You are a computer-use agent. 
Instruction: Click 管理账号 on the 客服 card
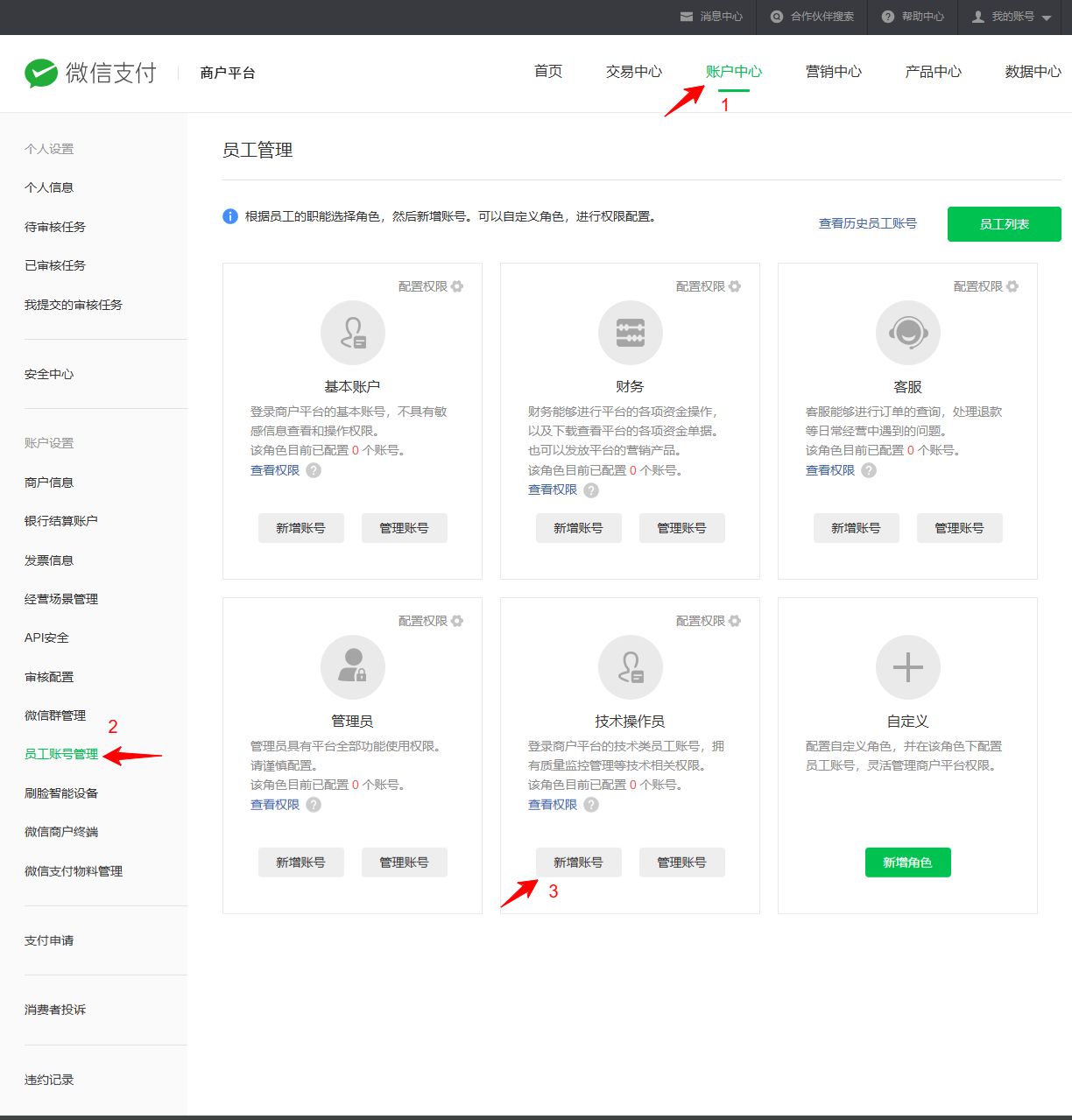click(959, 528)
